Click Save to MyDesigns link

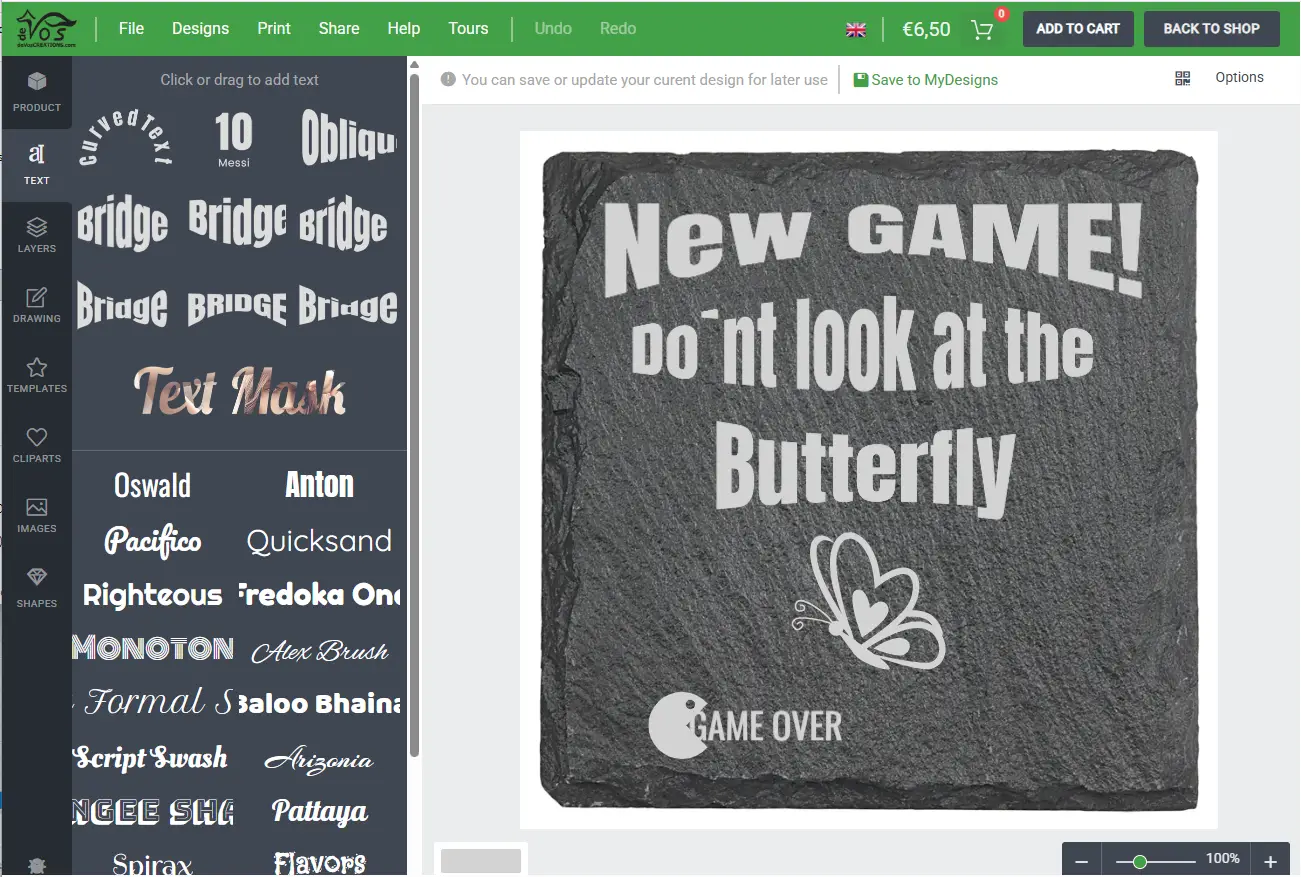925,80
